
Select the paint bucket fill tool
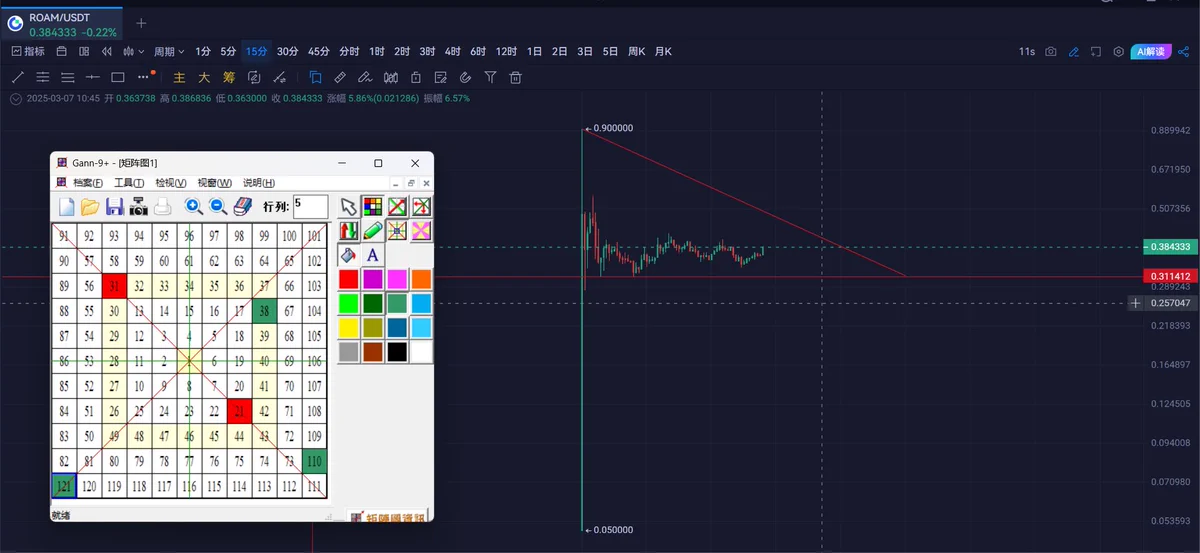click(348, 254)
